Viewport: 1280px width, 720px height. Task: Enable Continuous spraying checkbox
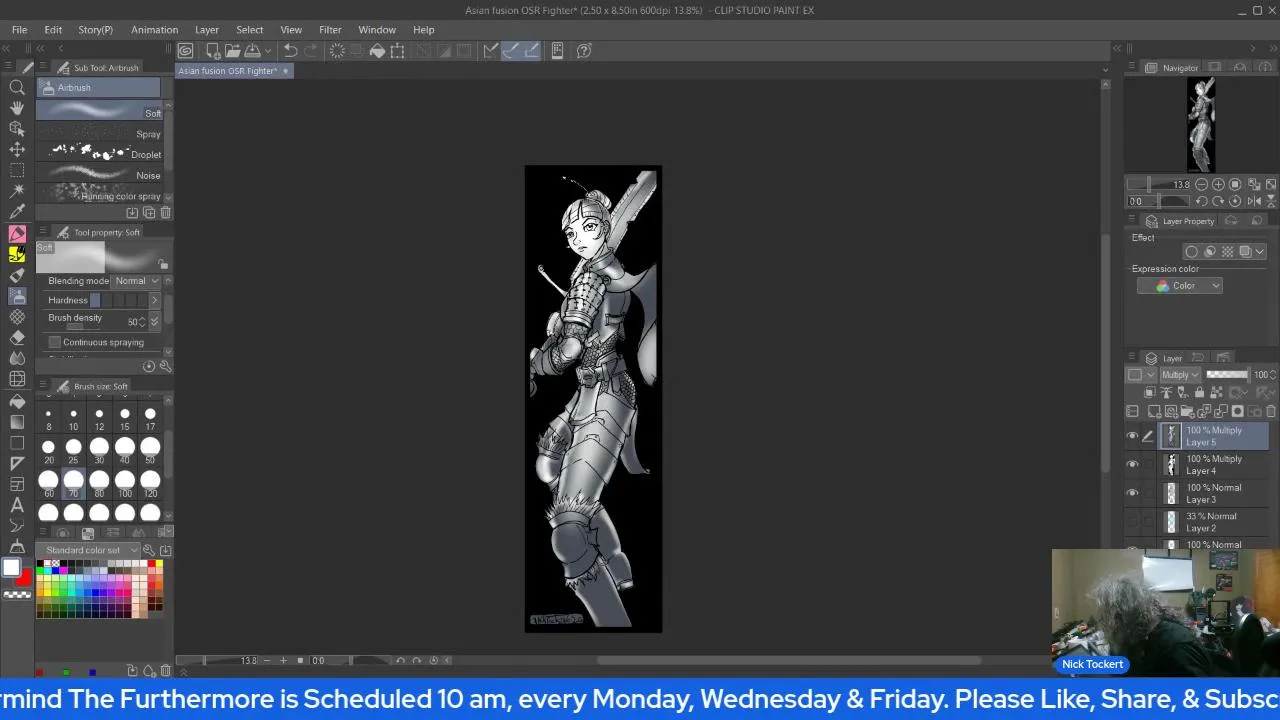[x=55, y=342]
